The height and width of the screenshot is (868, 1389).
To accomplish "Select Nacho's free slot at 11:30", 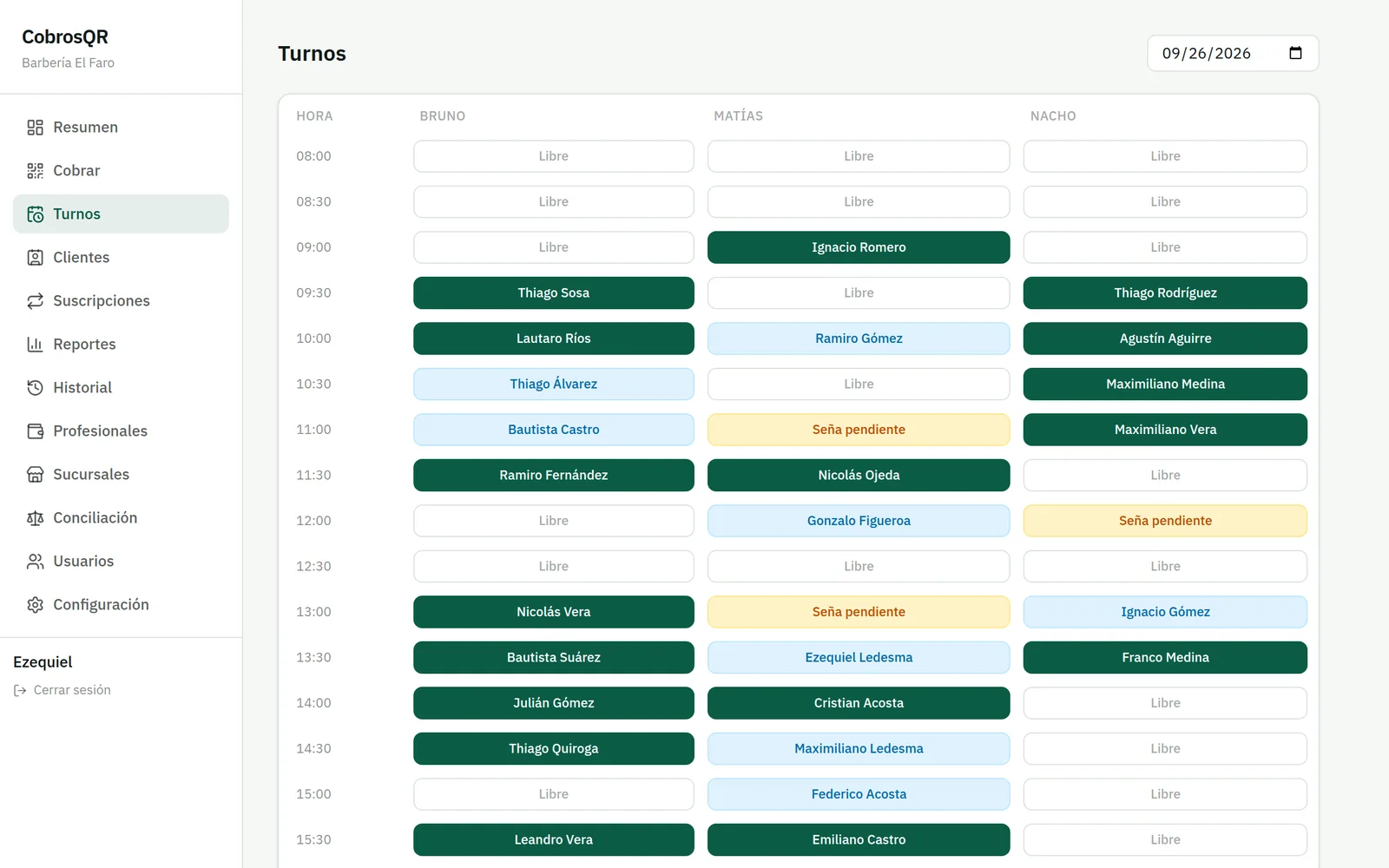I will (x=1165, y=475).
